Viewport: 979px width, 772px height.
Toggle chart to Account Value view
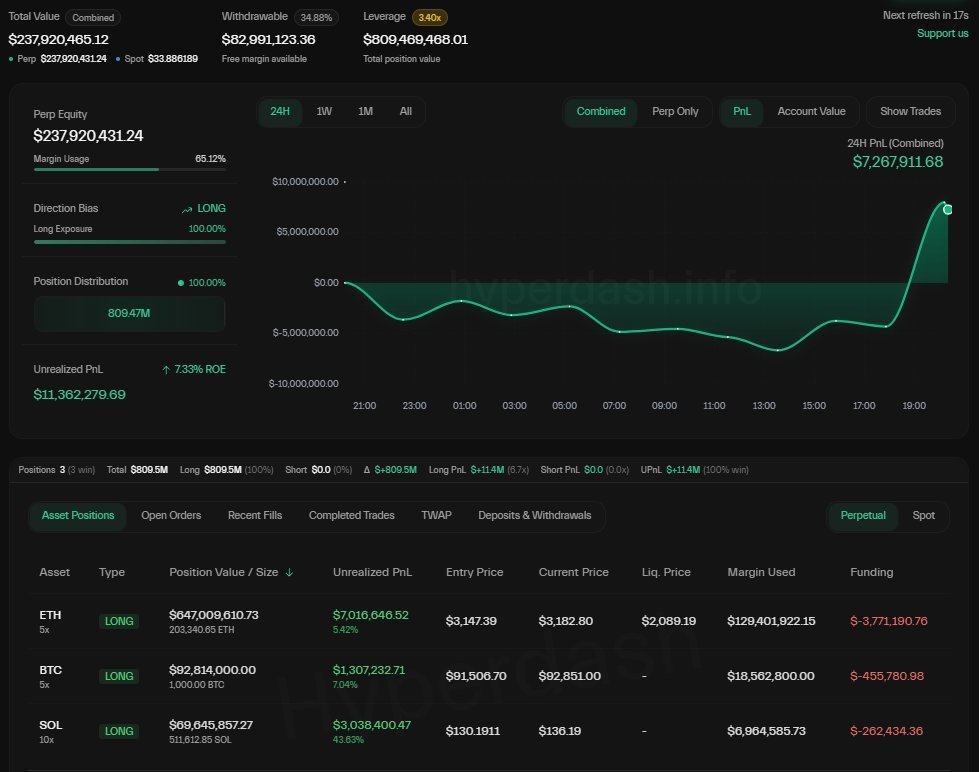(x=811, y=112)
